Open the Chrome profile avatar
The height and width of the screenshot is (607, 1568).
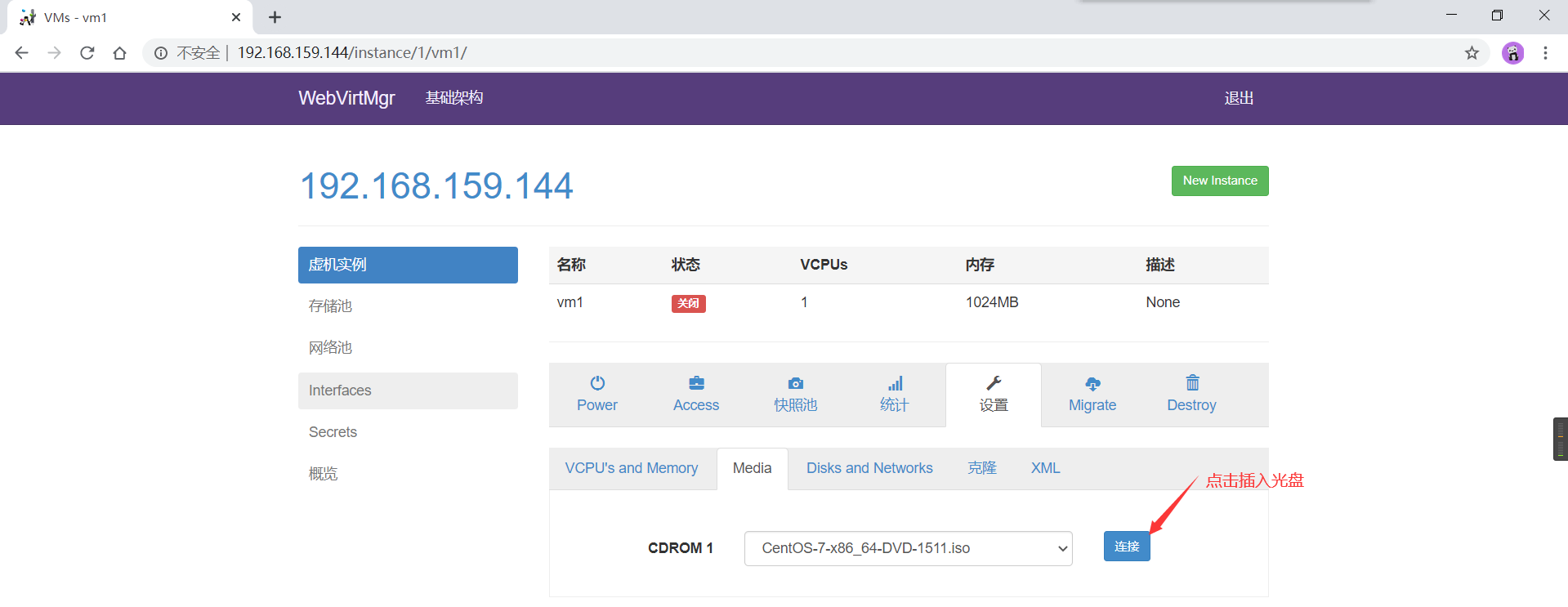pos(1513,53)
